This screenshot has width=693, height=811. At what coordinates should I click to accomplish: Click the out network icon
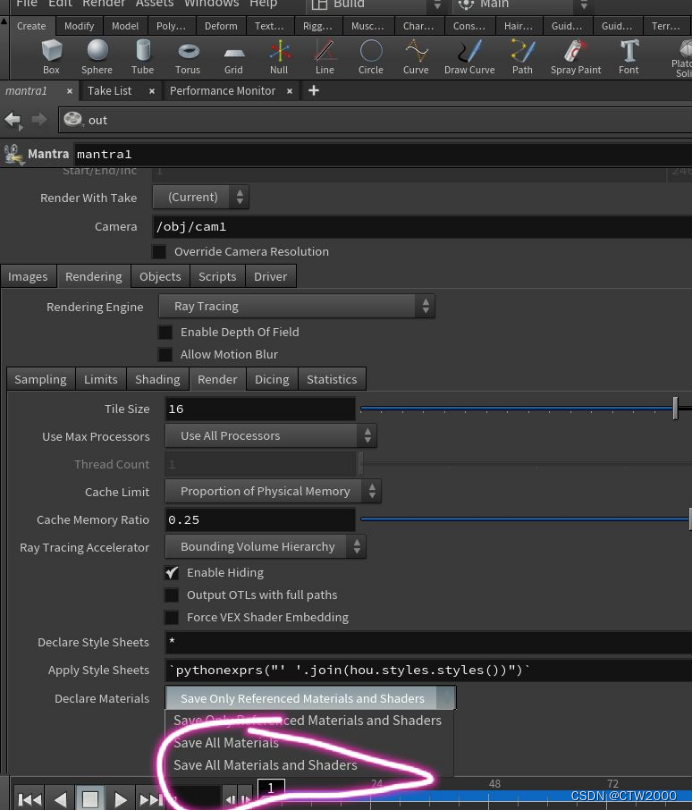pos(72,119)
